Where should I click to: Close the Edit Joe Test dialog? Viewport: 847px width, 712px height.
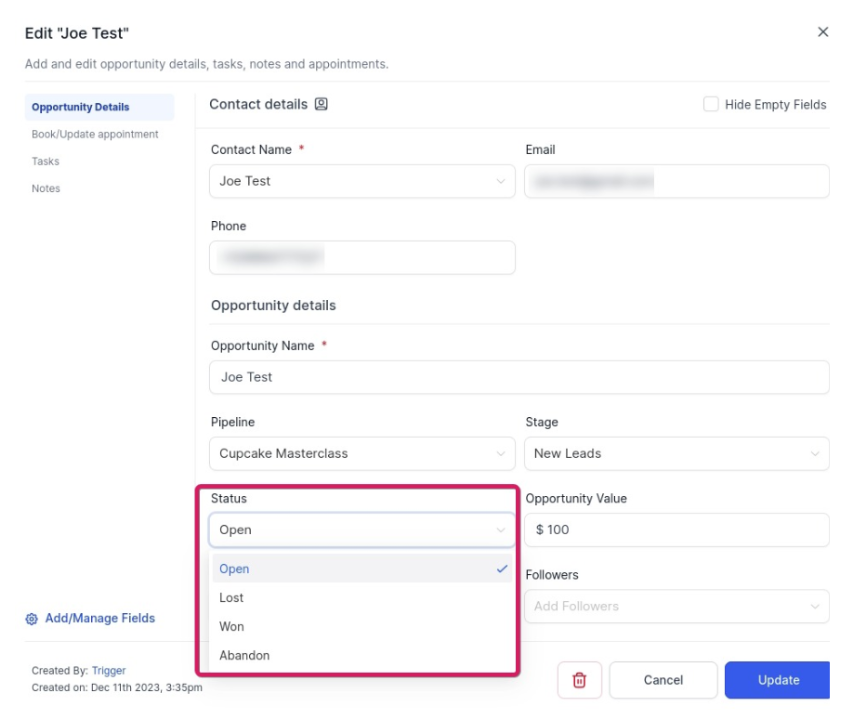[822, 32]
